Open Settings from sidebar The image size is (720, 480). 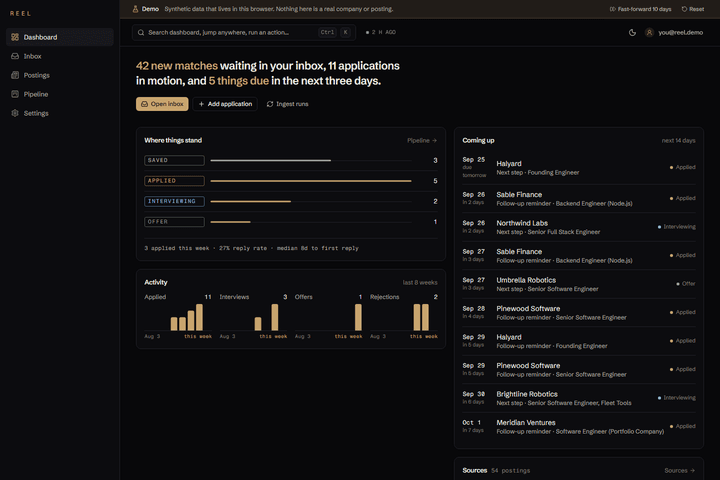60,113
